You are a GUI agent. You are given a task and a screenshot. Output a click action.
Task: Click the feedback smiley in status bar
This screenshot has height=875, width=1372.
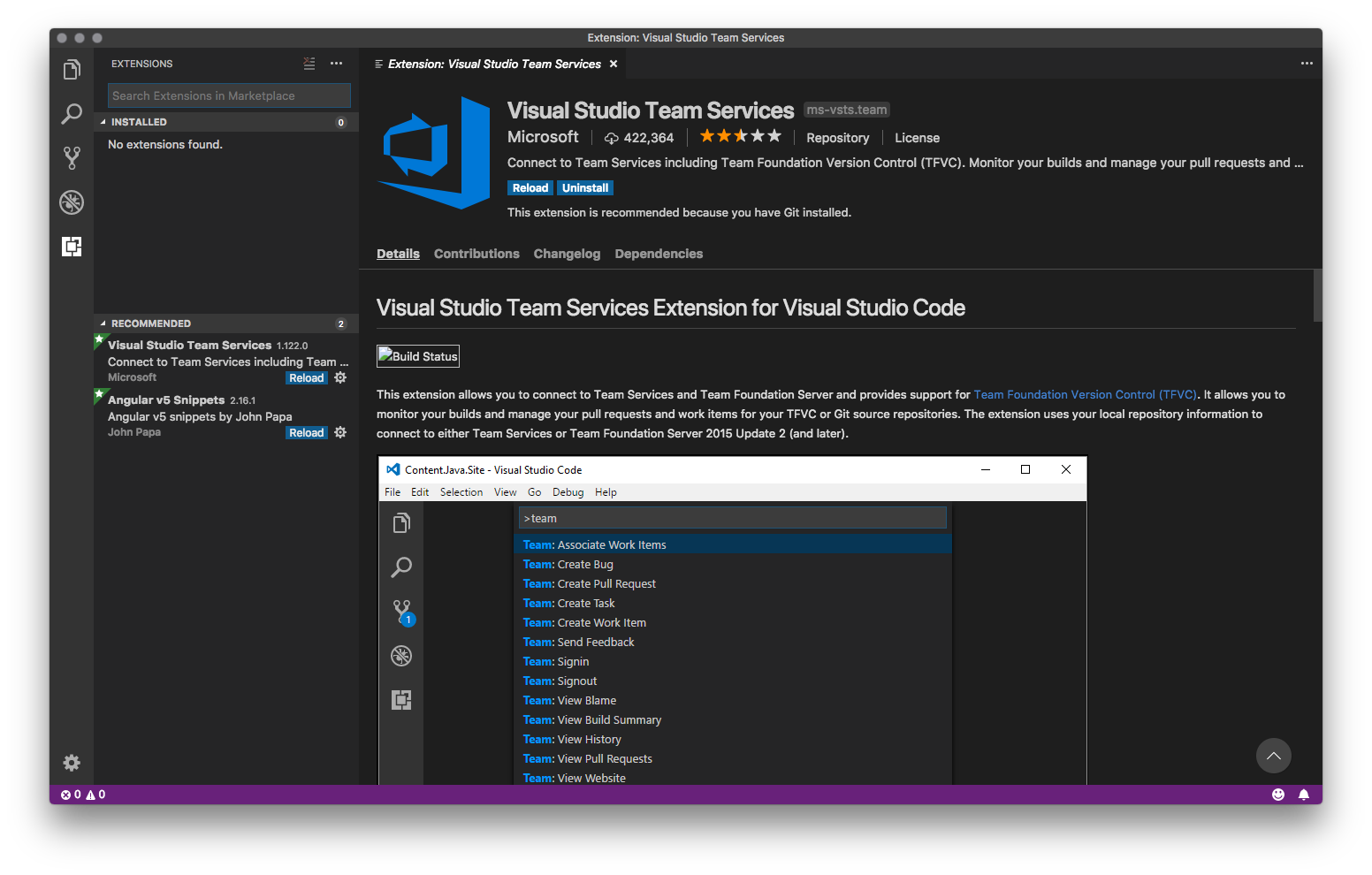tap(1277, 794)
